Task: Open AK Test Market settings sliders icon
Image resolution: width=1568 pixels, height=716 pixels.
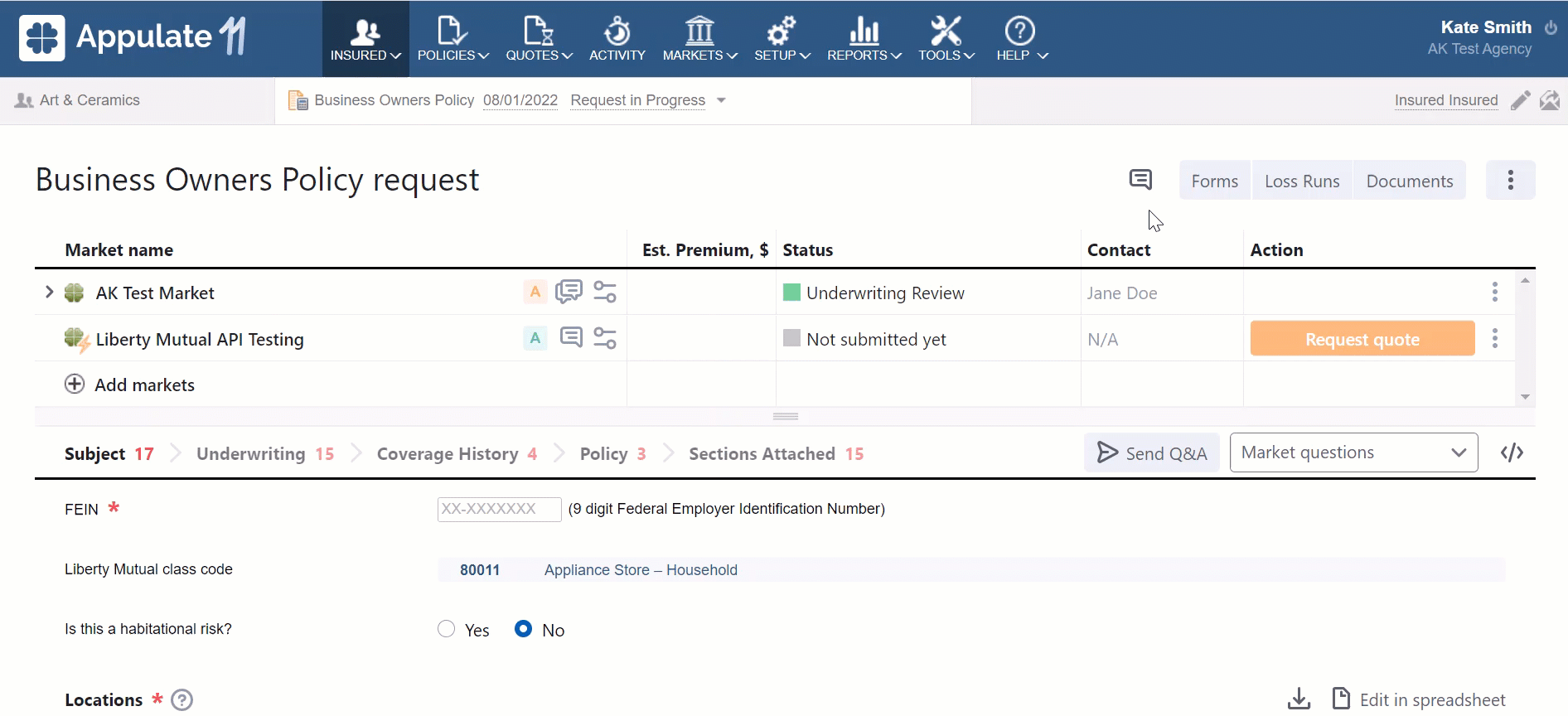Action: click(605, 292)
